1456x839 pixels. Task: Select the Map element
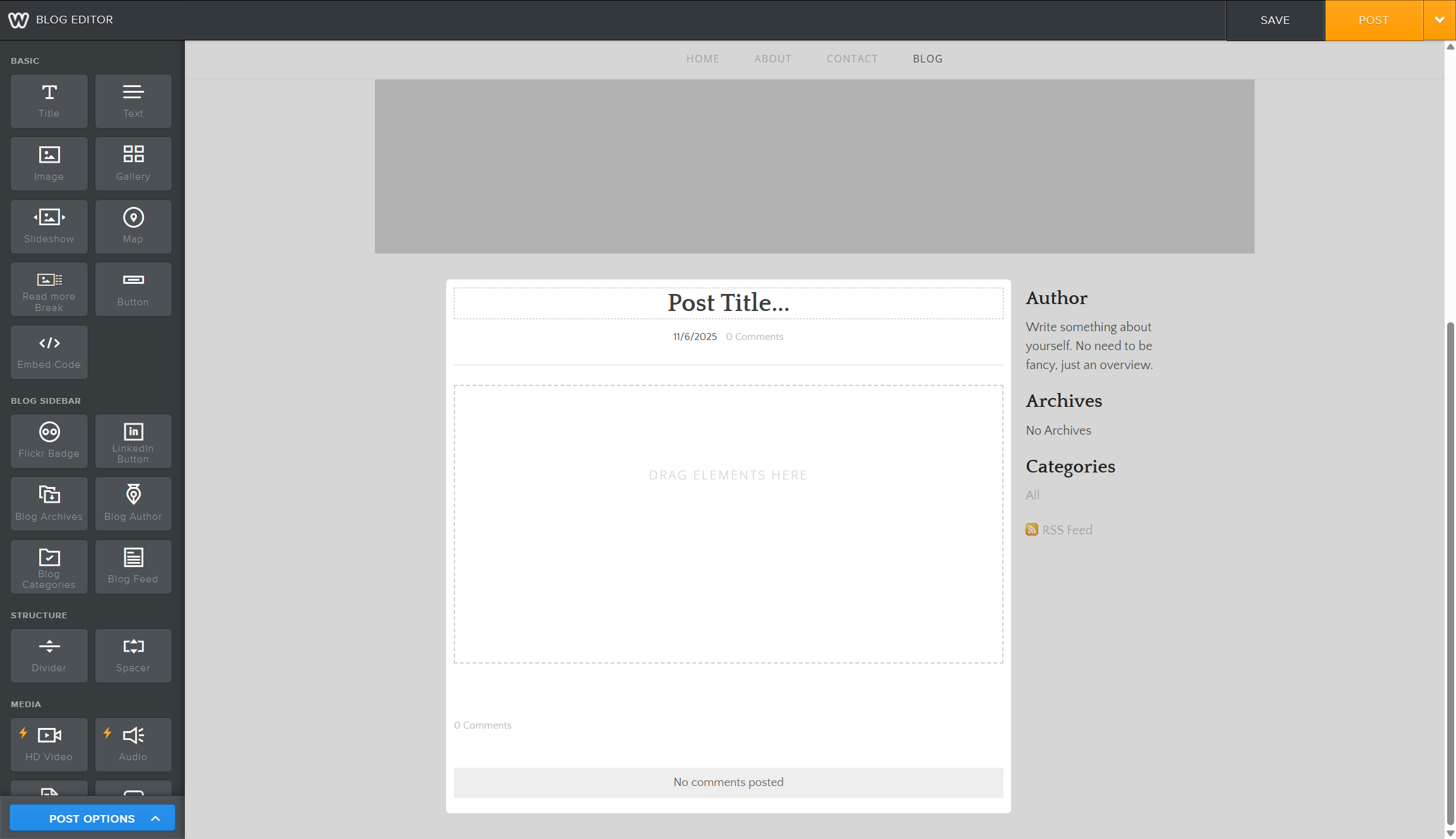(133, 226)
